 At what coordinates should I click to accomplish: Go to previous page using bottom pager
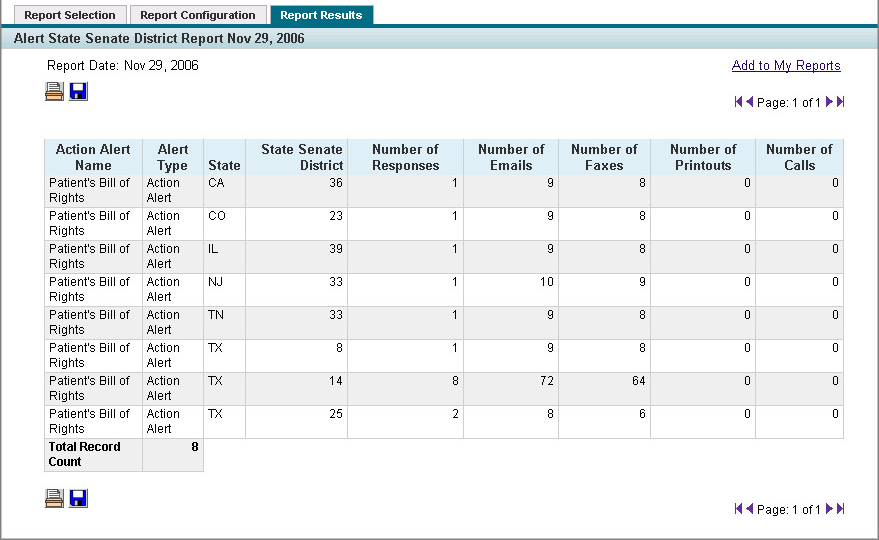point(750,509)
